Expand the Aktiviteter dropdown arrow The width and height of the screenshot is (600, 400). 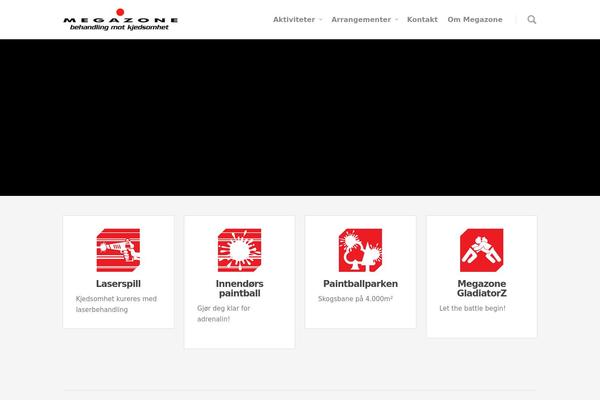(x=321, y=20)
